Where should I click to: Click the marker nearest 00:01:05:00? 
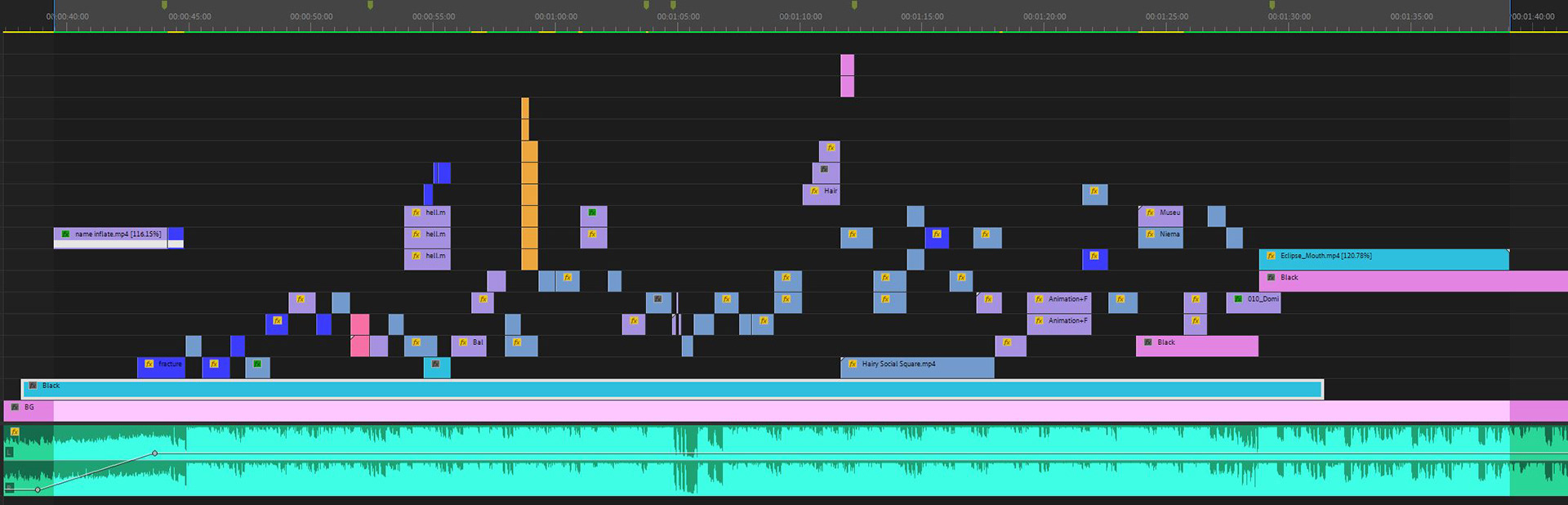[673, 5]
